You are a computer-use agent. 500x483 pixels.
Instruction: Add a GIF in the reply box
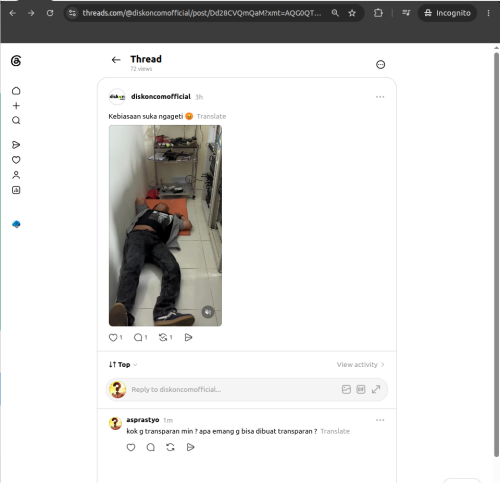coord(361,389)
